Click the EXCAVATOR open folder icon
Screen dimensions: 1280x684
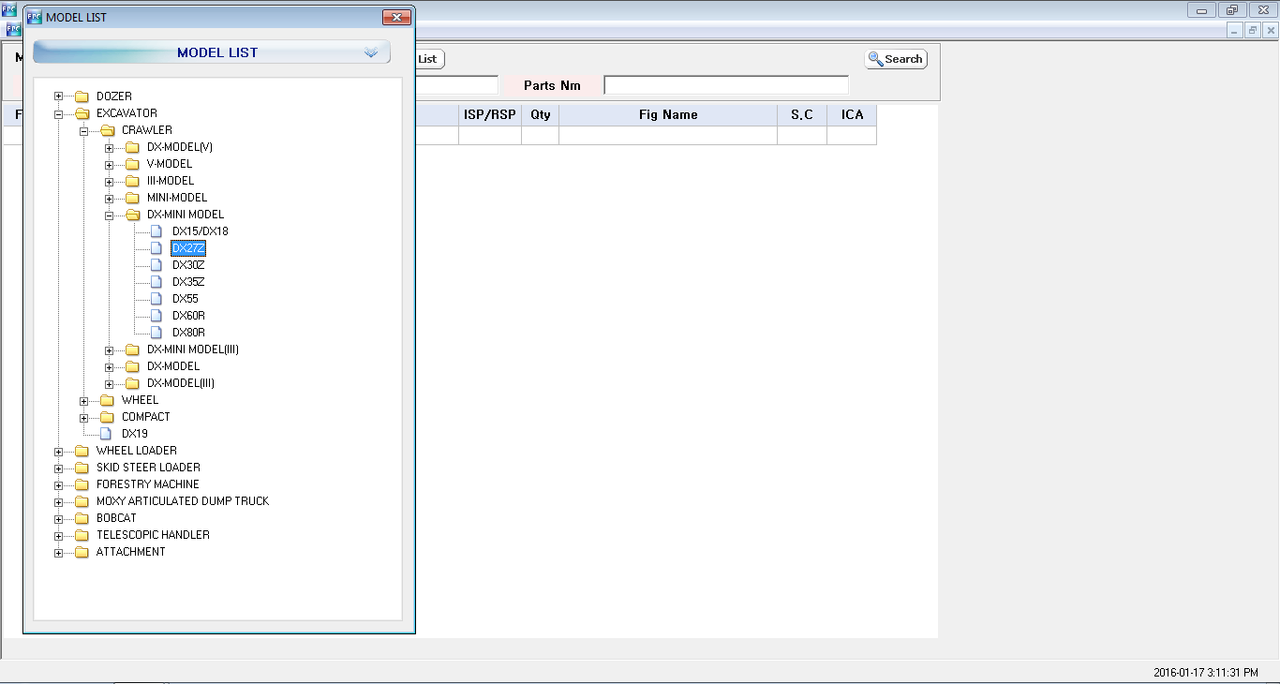(81, 114)
